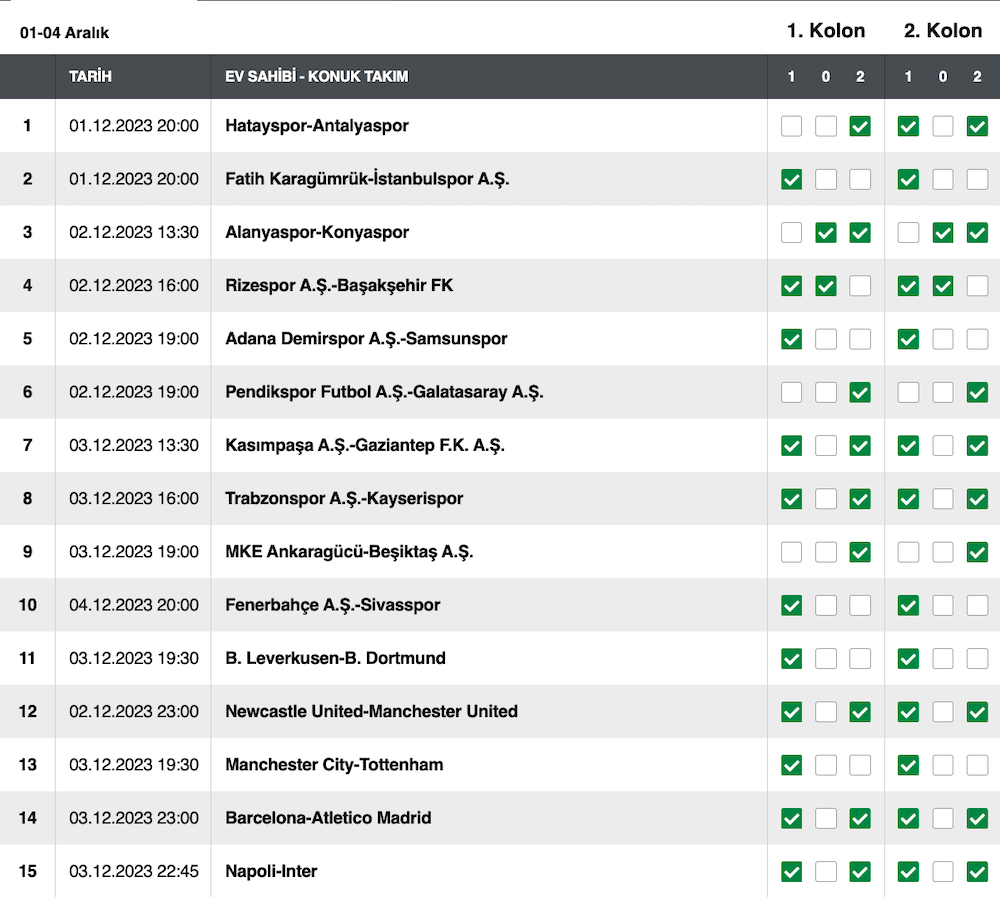Select the Napoli-Inter match name
Image resolution: width=1000 pixels, height=897 pixels.
[271, 871]
